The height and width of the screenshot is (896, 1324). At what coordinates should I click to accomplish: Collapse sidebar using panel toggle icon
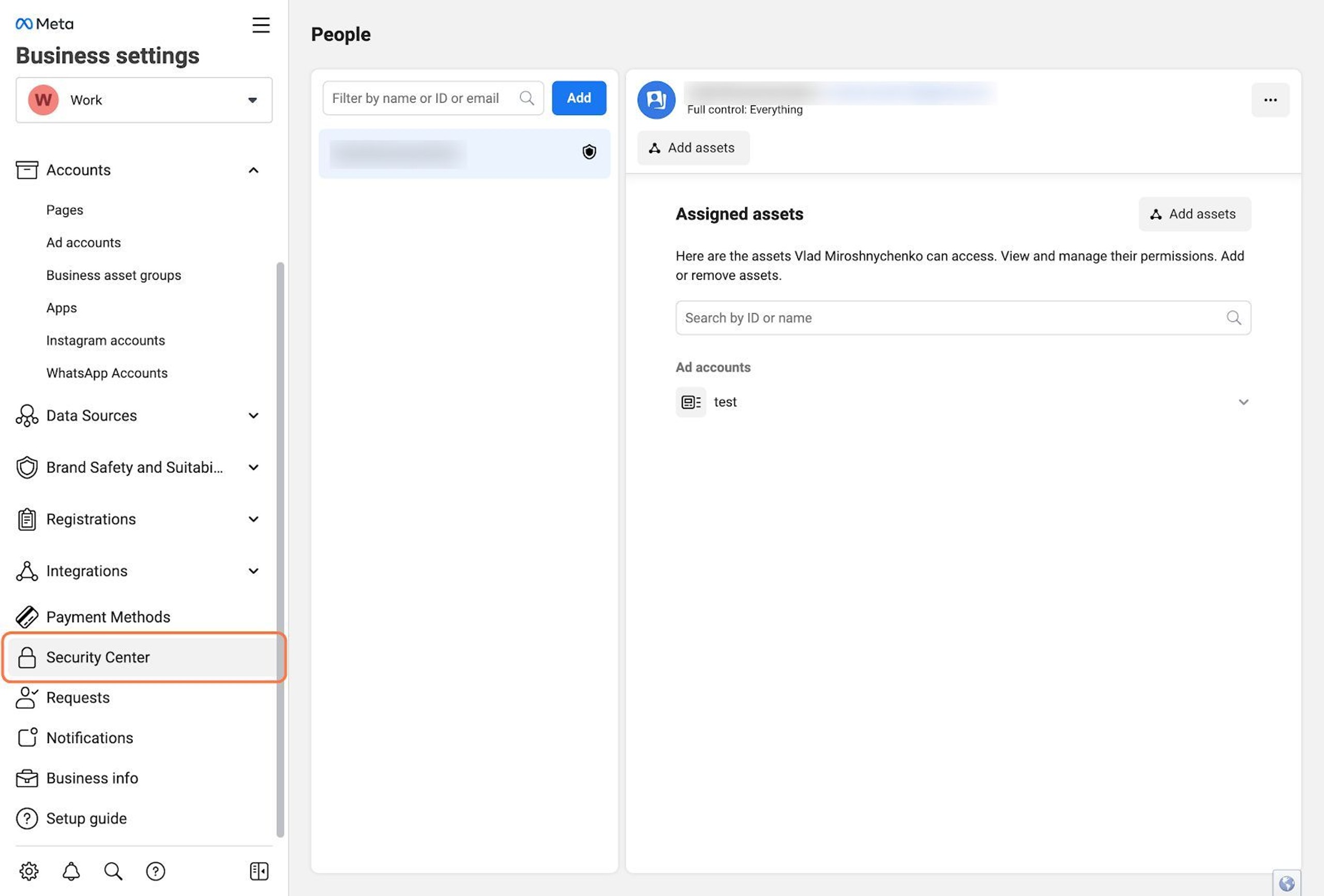tap(259, 870)
